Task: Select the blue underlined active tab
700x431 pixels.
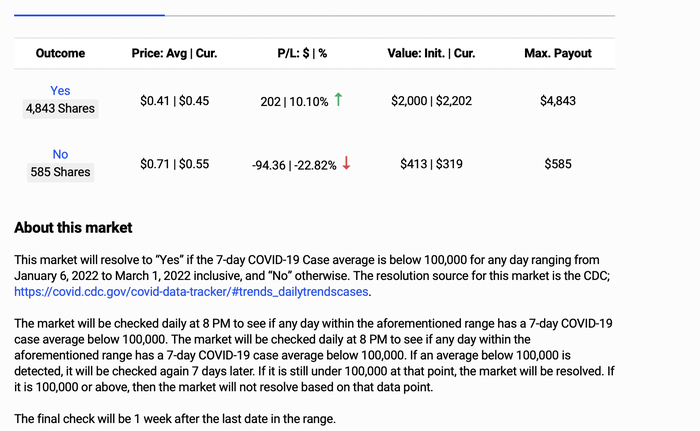Action: (89, 15)
